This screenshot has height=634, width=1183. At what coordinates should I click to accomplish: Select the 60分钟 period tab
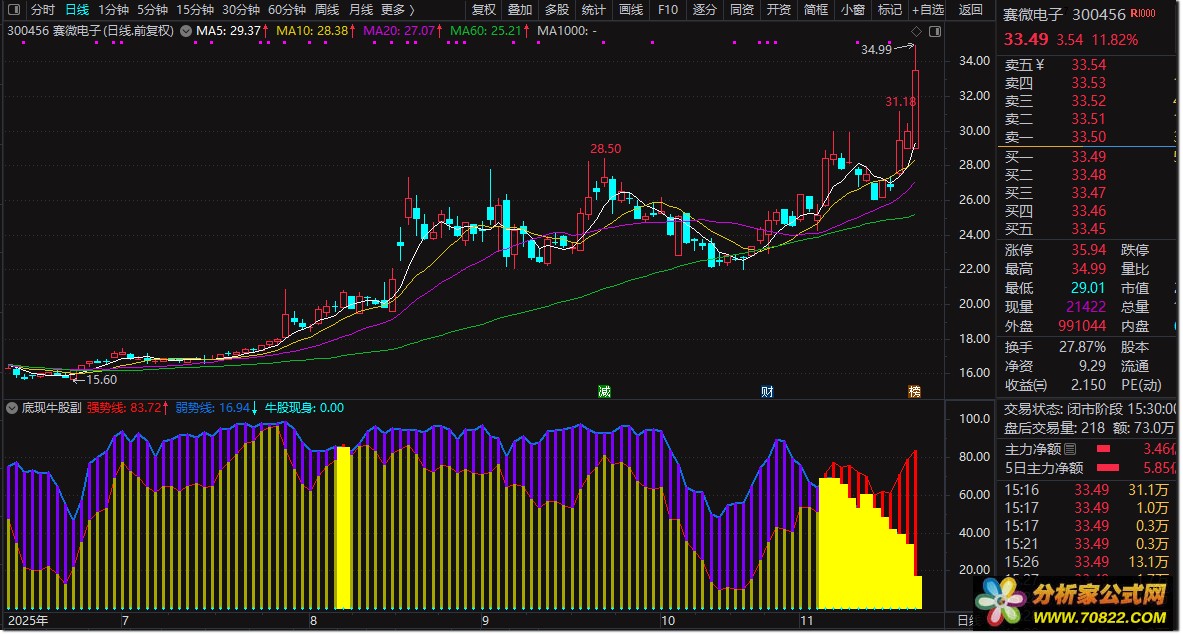coord(286,10)
